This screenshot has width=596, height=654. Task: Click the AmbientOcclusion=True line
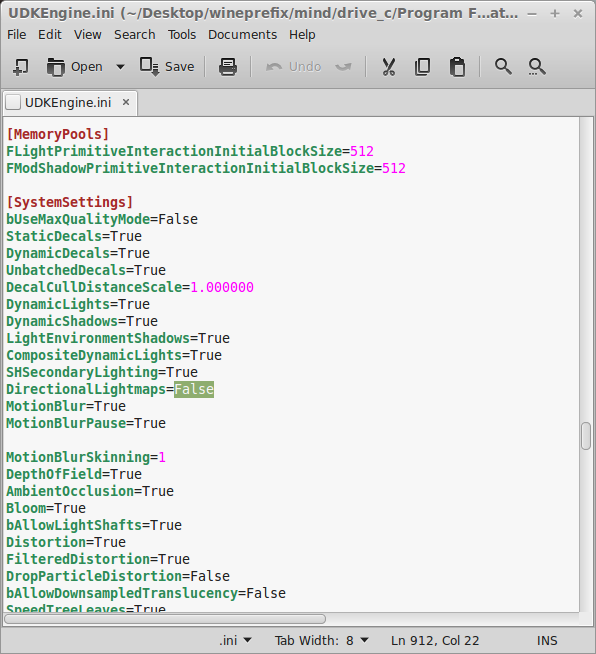[x=90, y=491]
